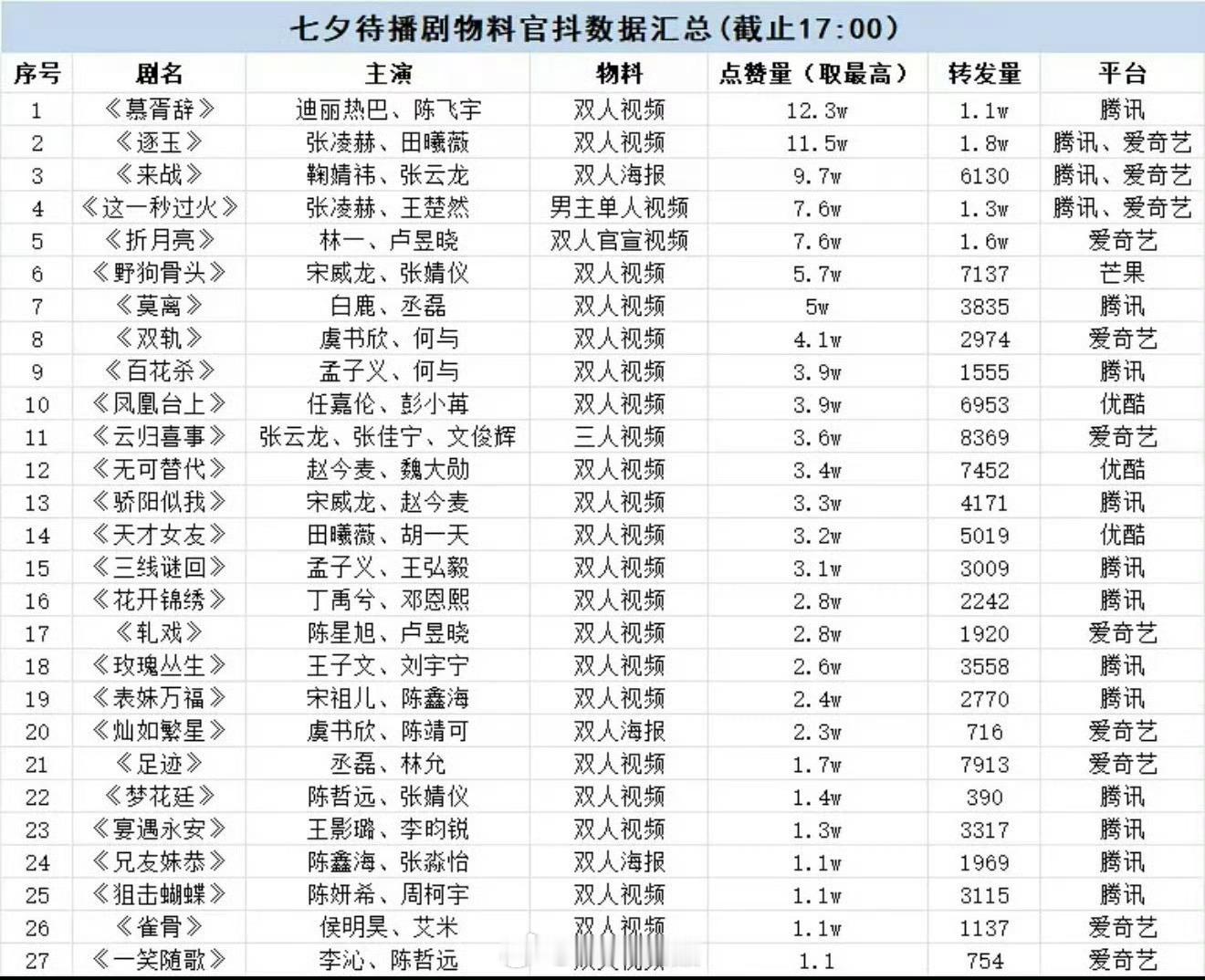Screen dimensions: 1205x980
Task: Click the drama title 《一笑随歌》
Action: (160, 960)
